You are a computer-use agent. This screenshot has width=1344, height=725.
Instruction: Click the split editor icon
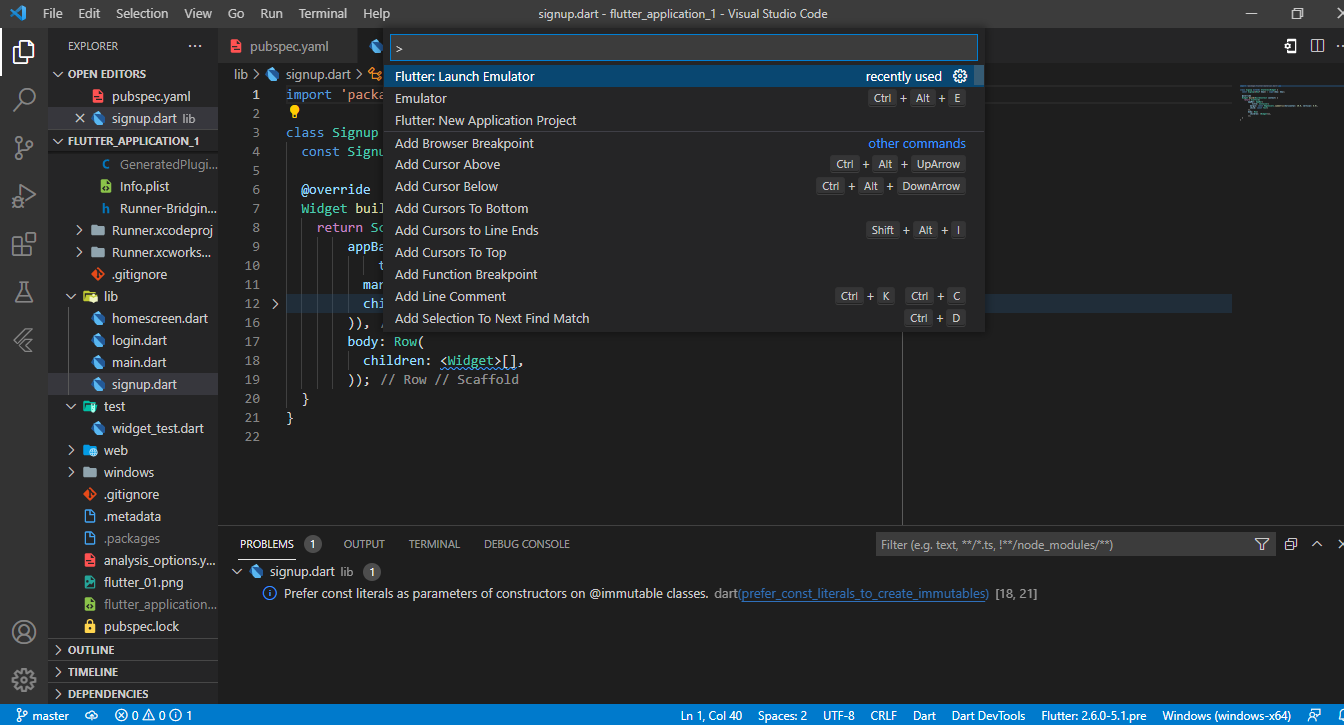tap(1318, 46)
